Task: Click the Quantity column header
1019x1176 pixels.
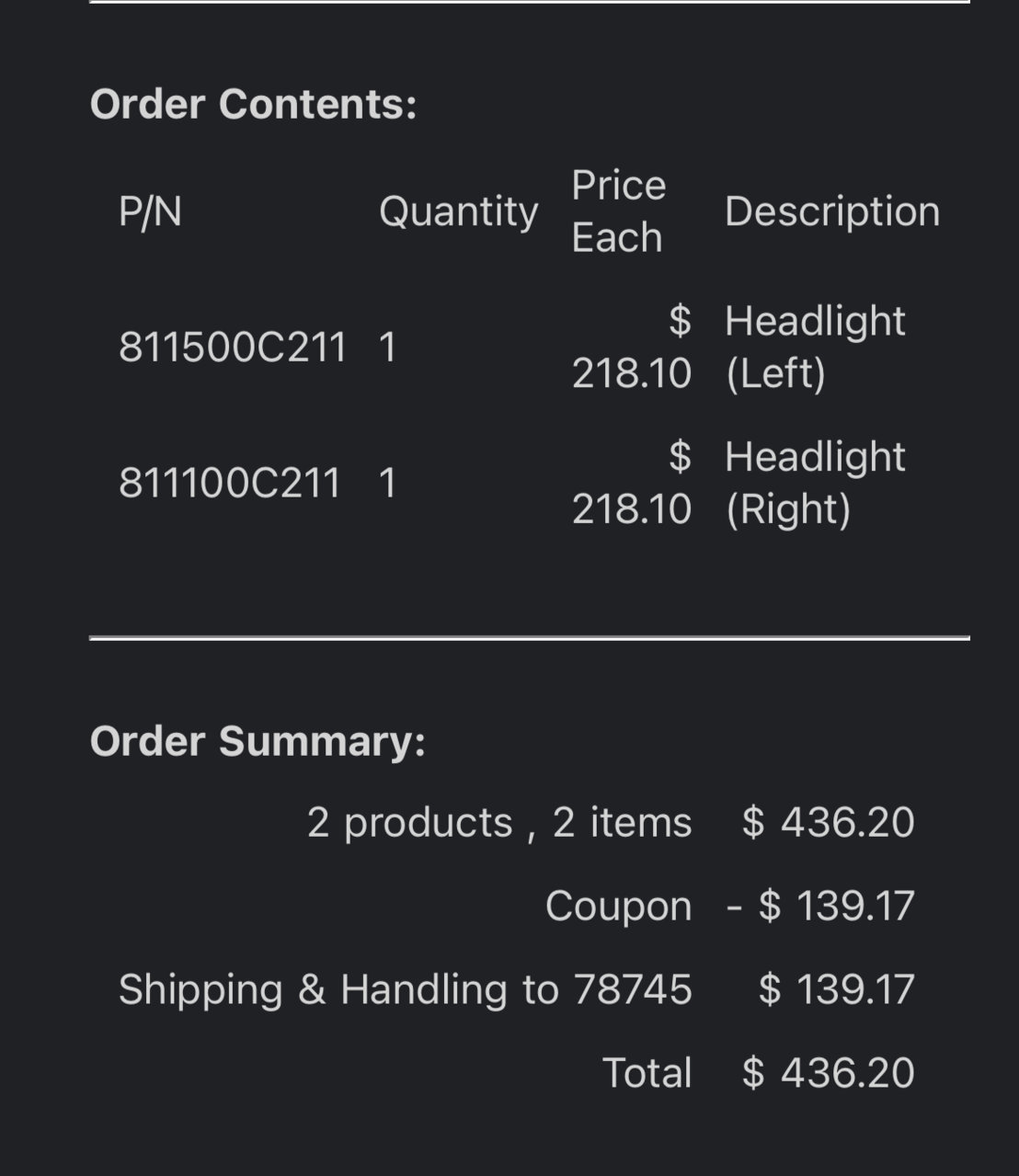Action: pyautogui.click(x=458, y=212)
